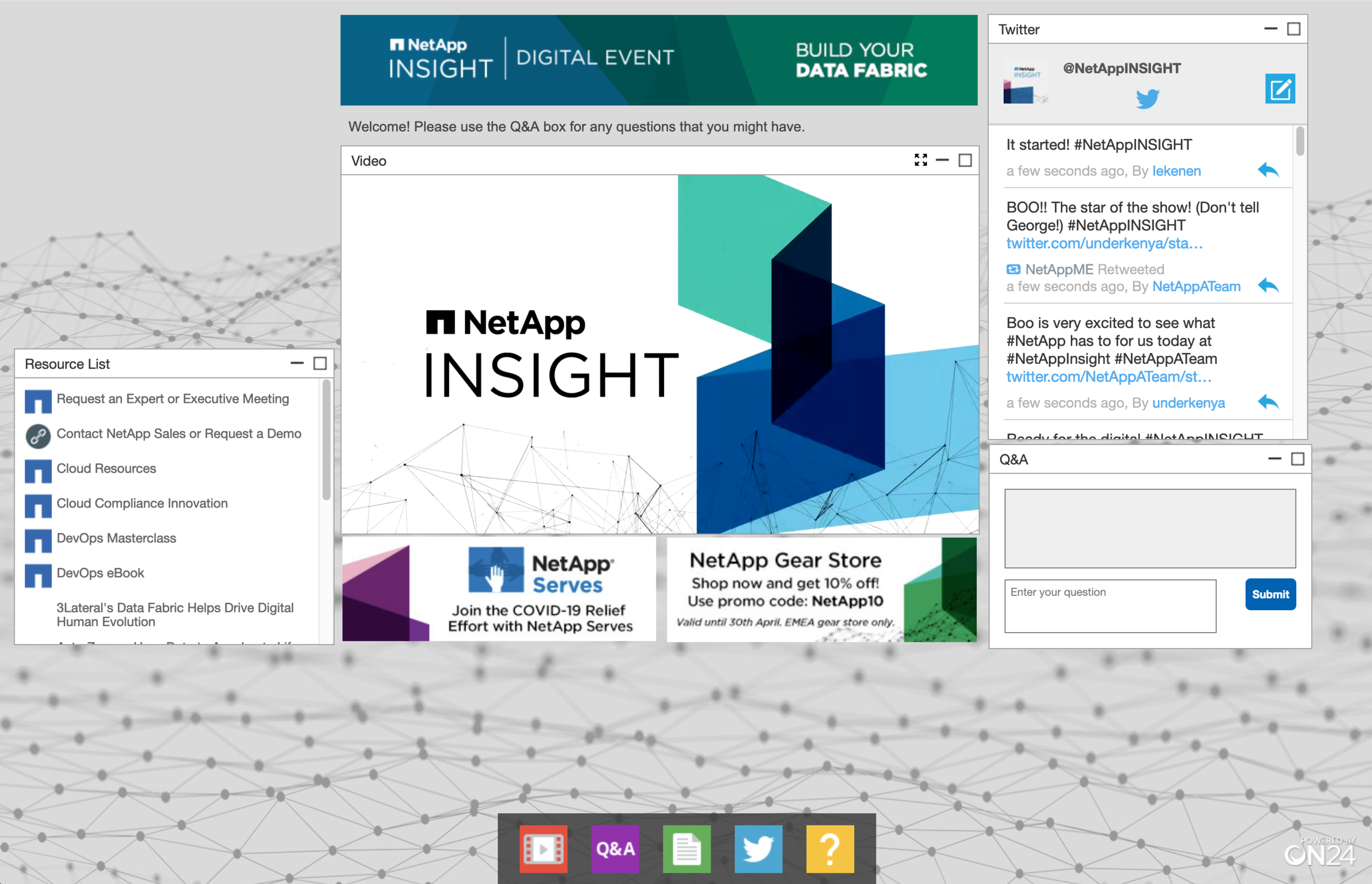
Task: Open the blue Twitter dock icon
Action: click(758, 849)
